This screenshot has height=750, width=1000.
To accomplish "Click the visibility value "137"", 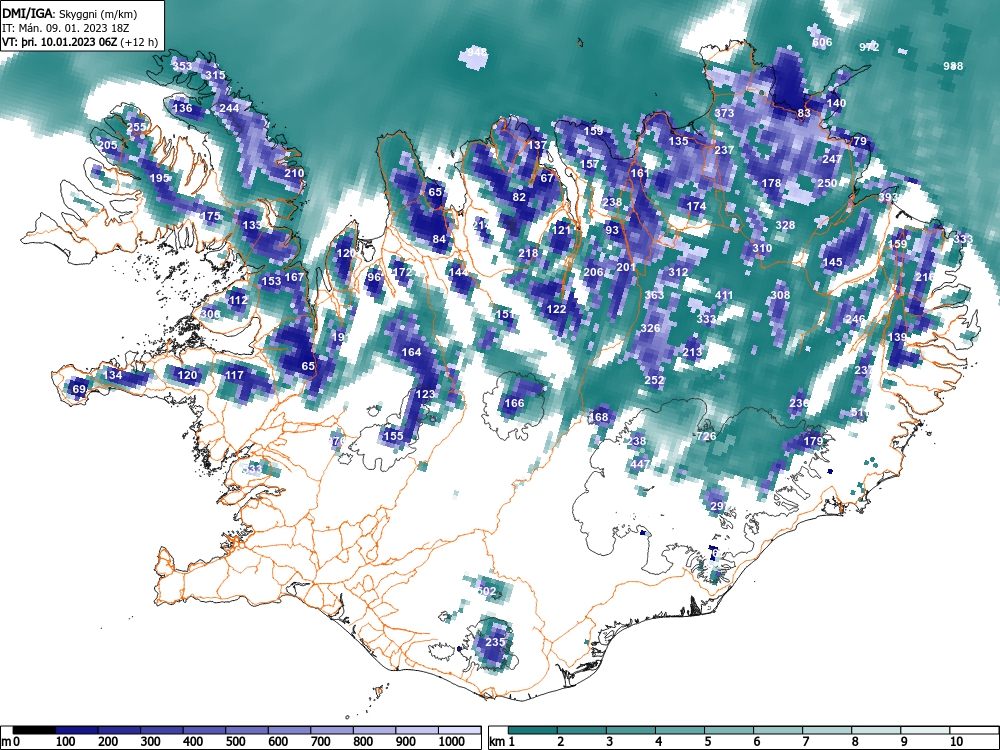I will (x=537, y=145).
